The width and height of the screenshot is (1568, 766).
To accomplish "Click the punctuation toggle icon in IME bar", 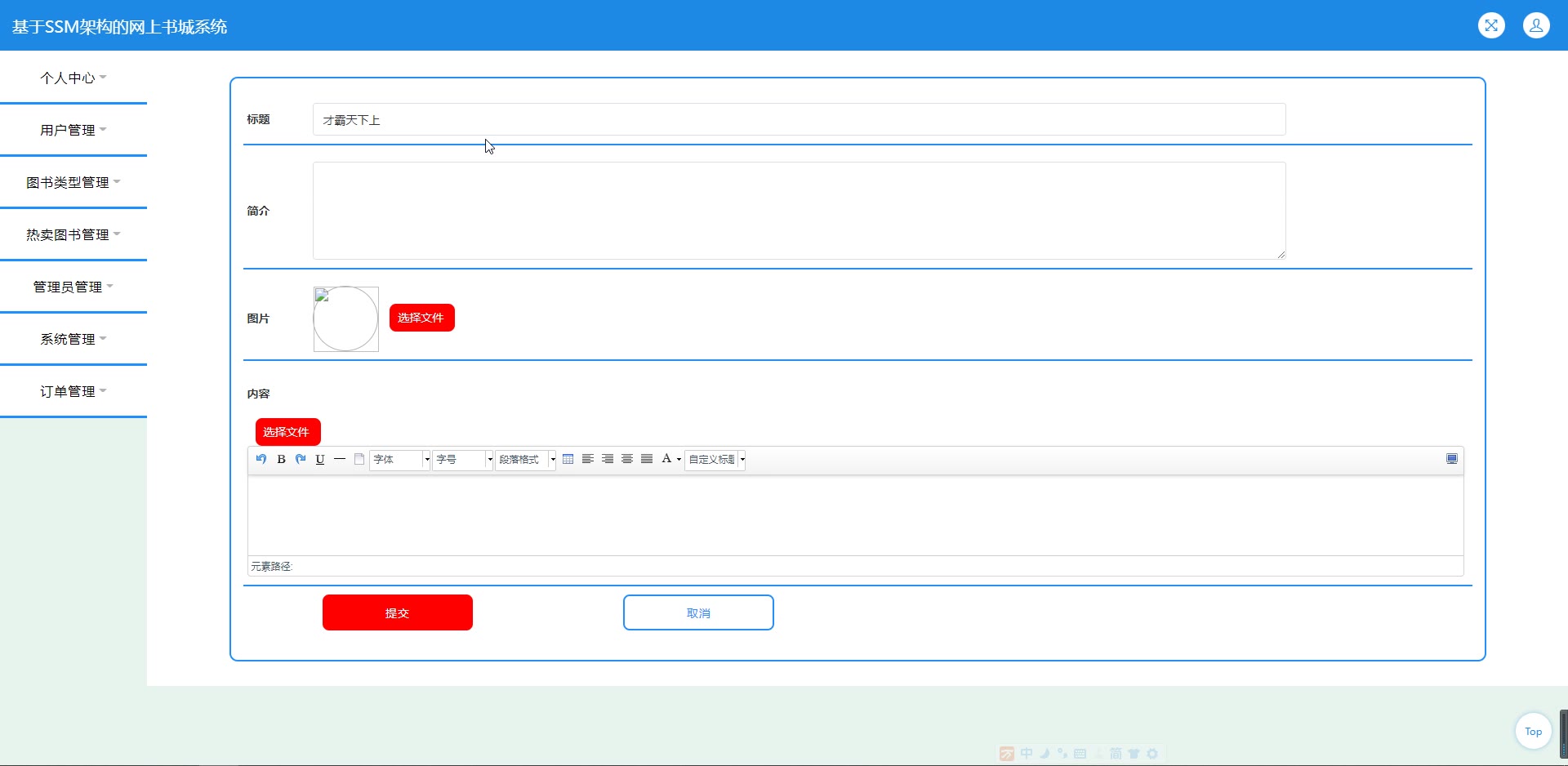I will tap(1062, 753).
